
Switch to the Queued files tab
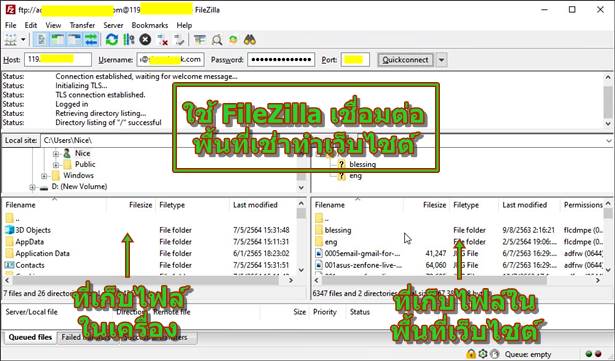point(30,337)
